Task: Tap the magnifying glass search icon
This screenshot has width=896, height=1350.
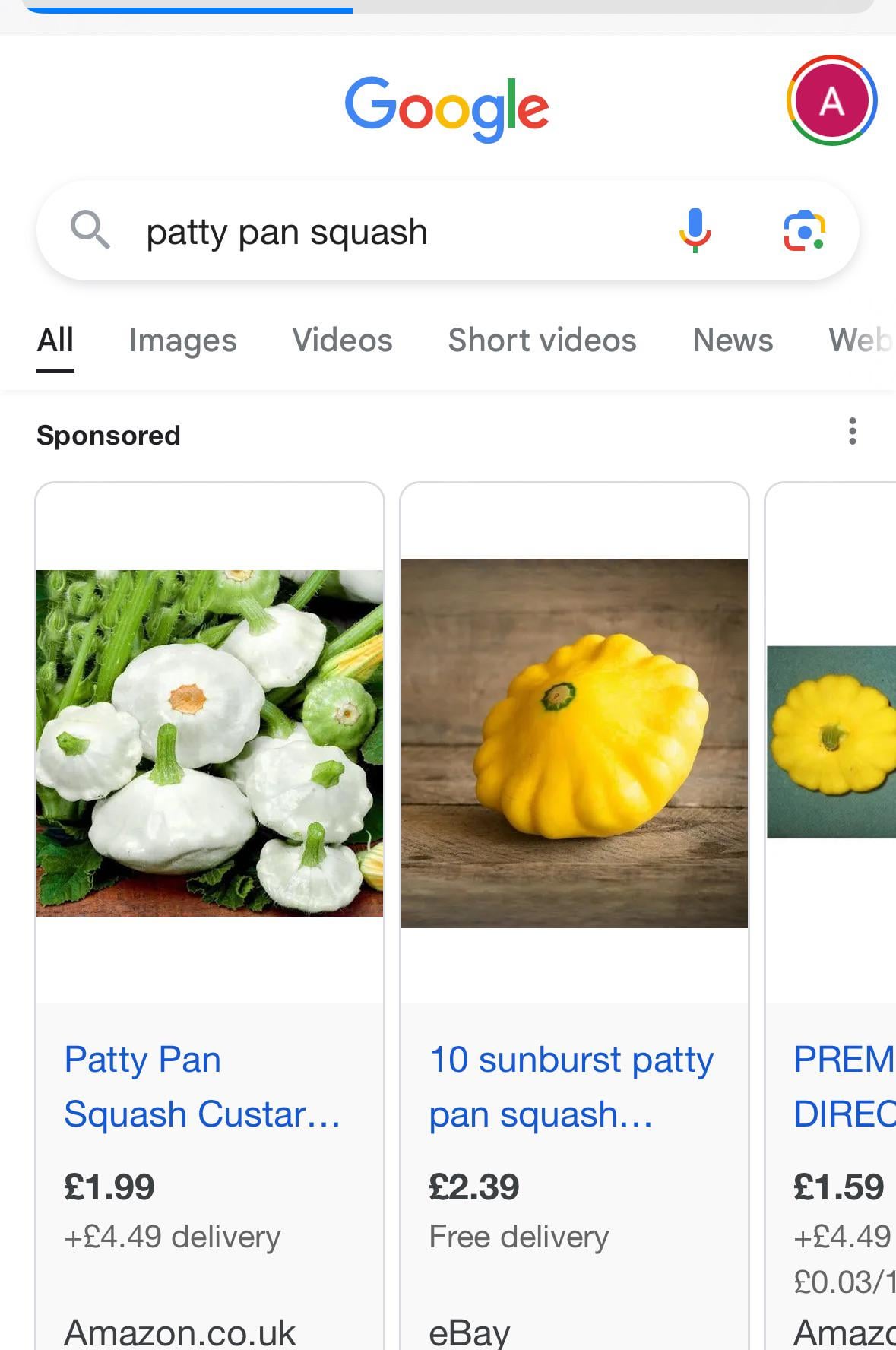Action: tap(90, 230)
